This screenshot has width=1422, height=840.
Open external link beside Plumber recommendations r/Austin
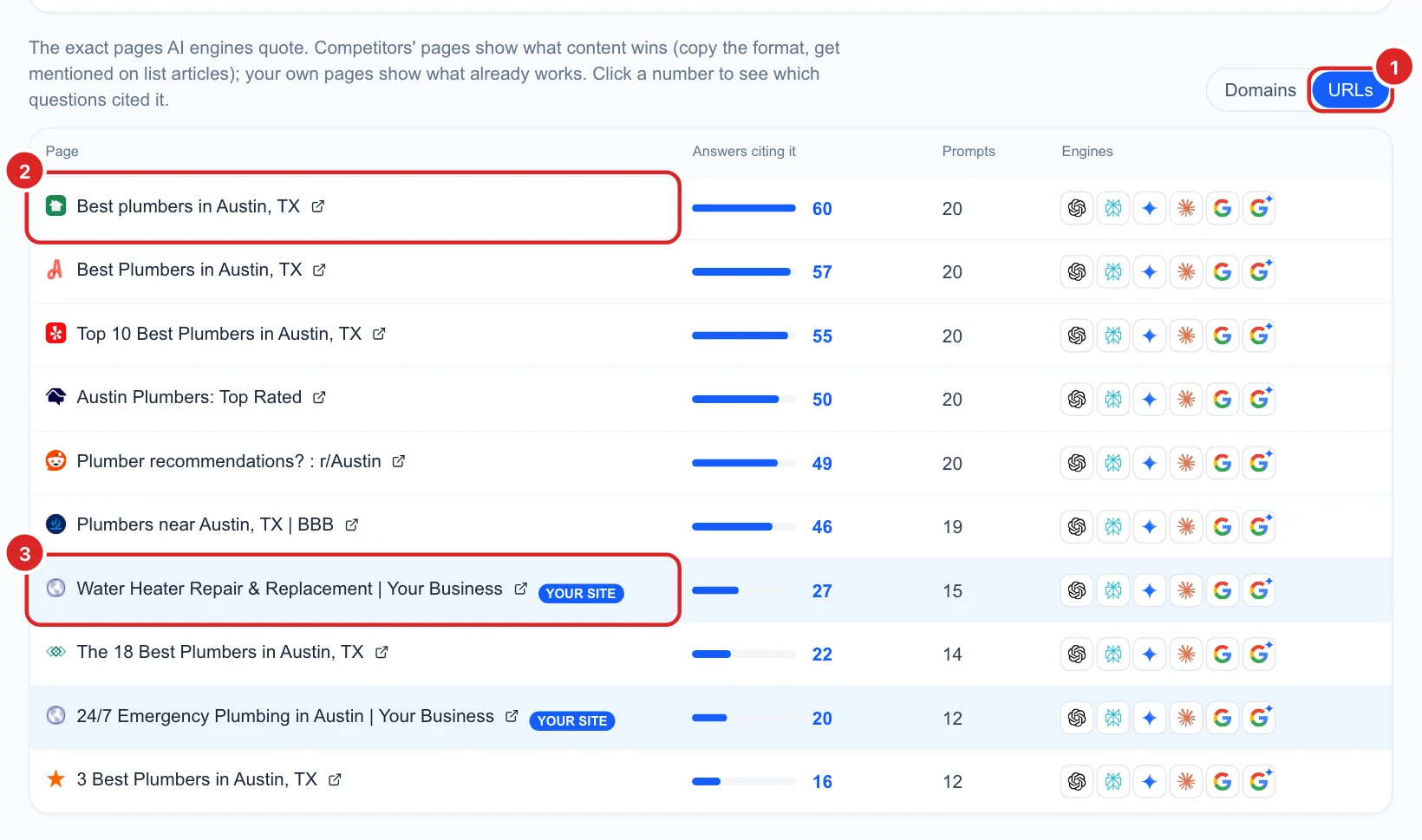399,461
